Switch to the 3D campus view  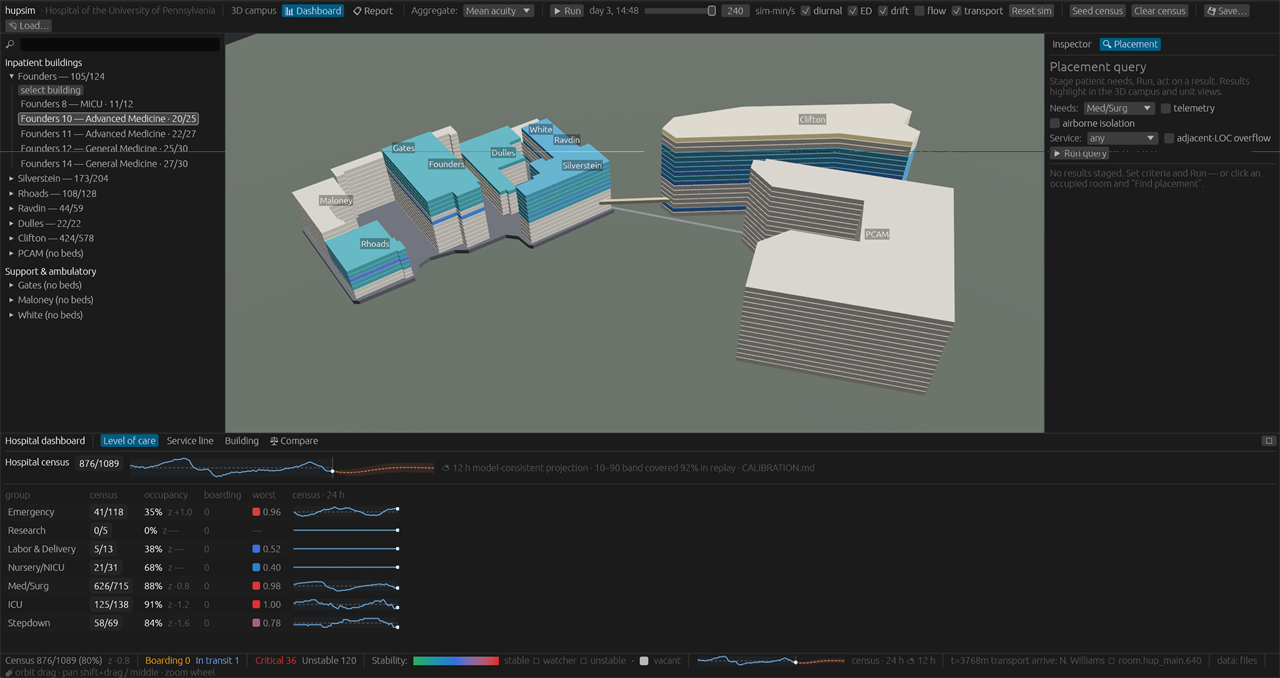[254, 11]
